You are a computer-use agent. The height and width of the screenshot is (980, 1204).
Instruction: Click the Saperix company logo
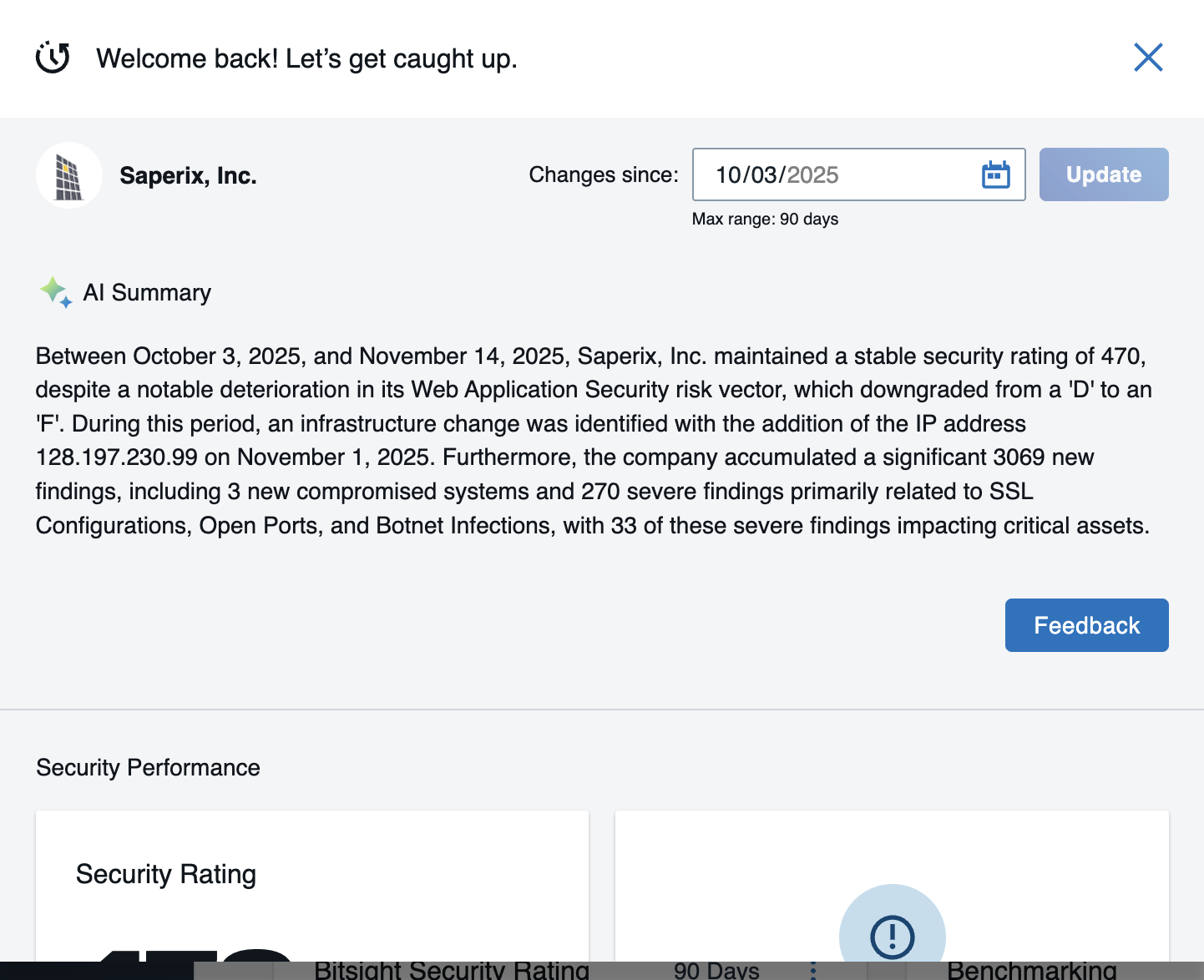69,175
